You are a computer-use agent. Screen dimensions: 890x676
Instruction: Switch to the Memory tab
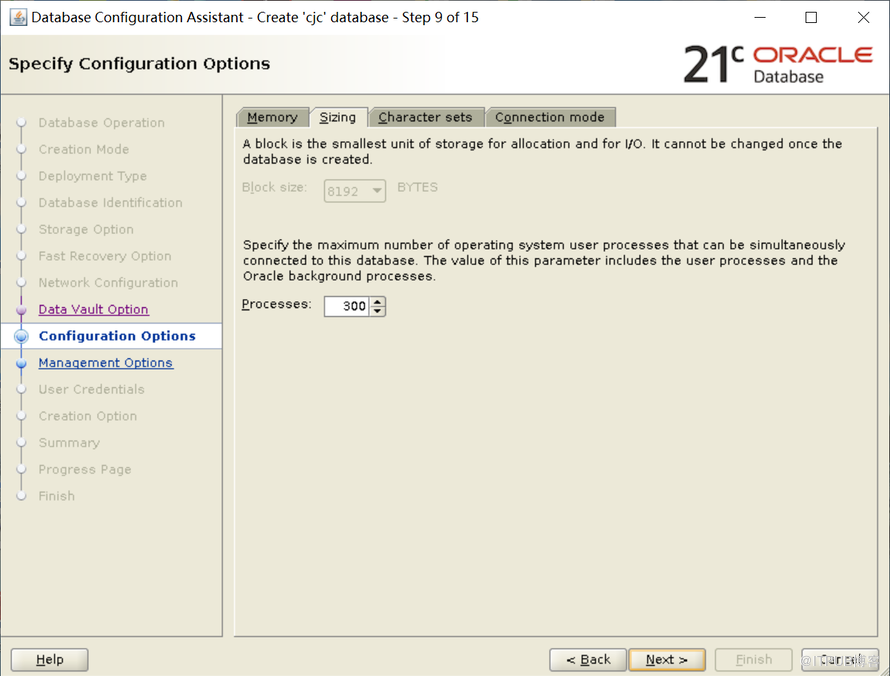coord(272,117)
